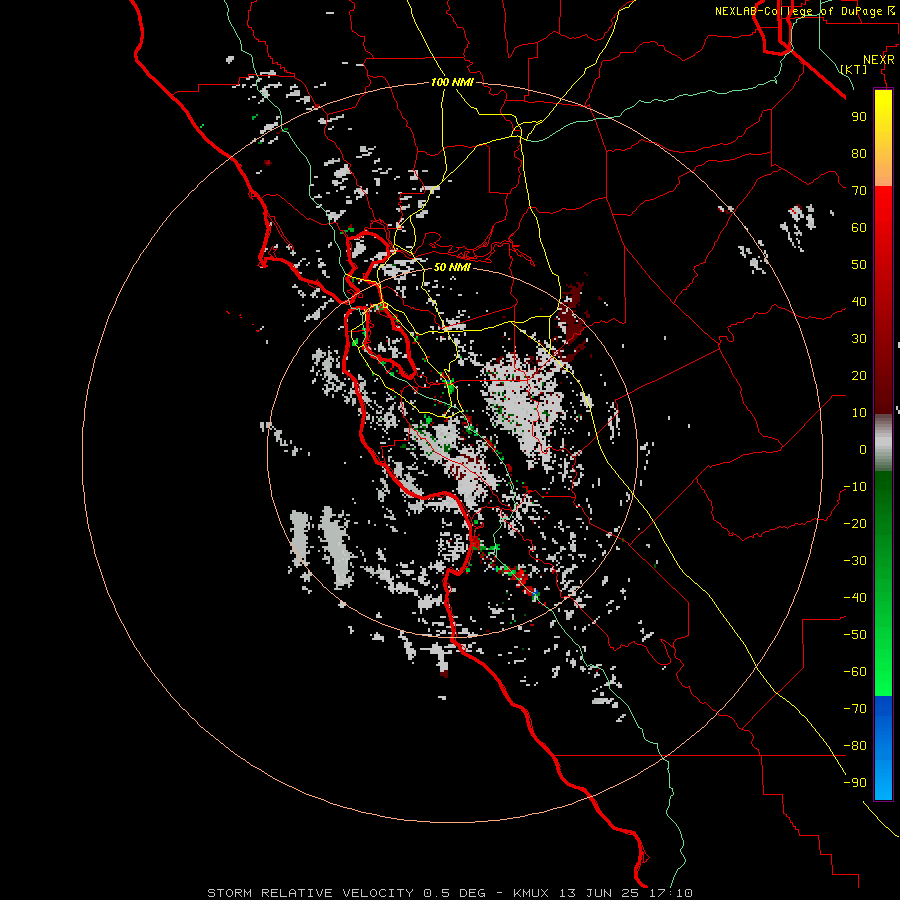Select the 30 value on the velocity scale
Image resolution: width=900 pixels, height=900 pixels.
click(859, 339)
